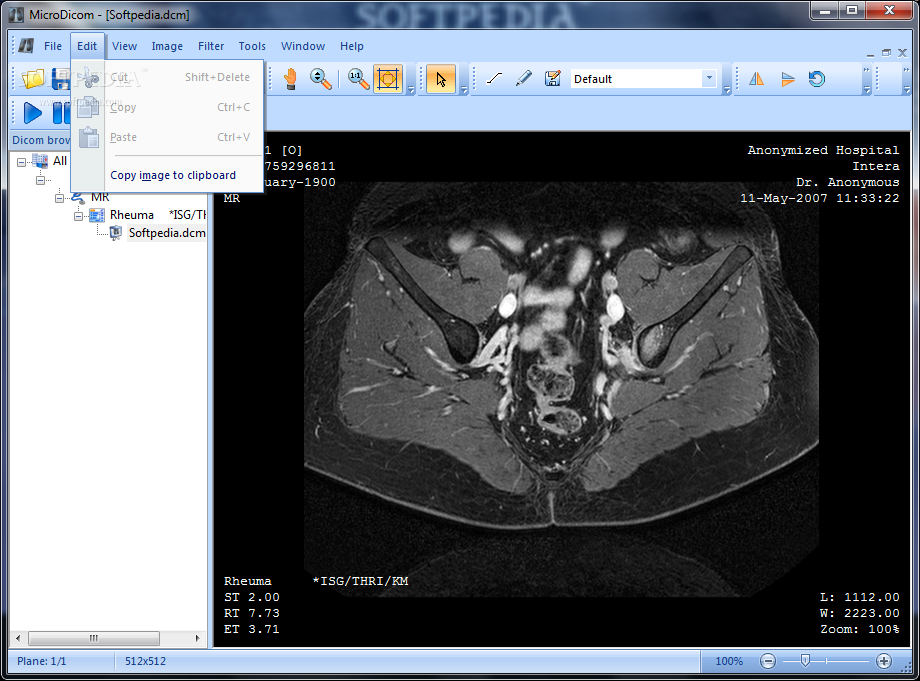Click the zoom in plus button
Viewport: 920px width, 681px height.
point(884,661)
